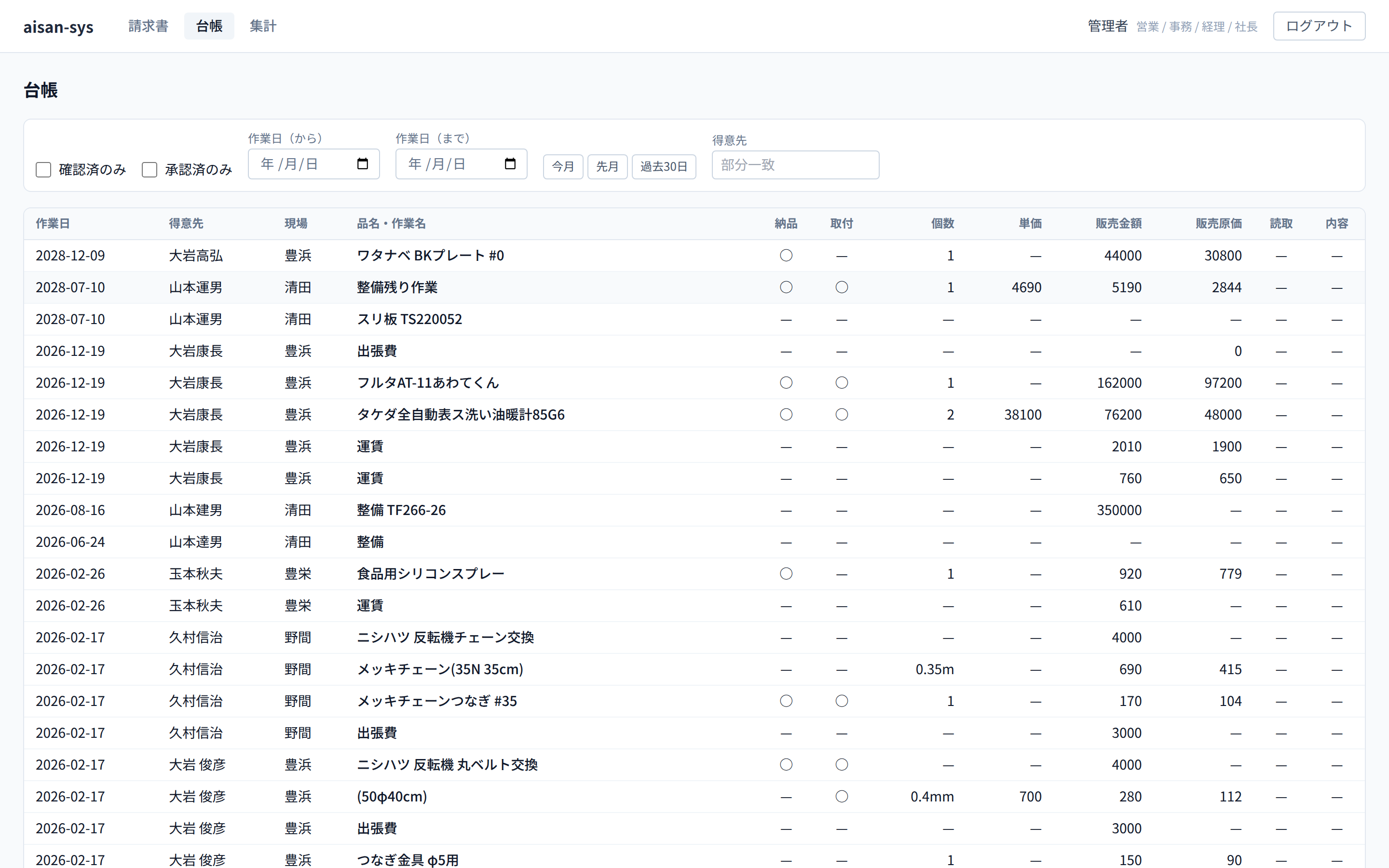Click 単価 column header

[x=1030, y=223]
